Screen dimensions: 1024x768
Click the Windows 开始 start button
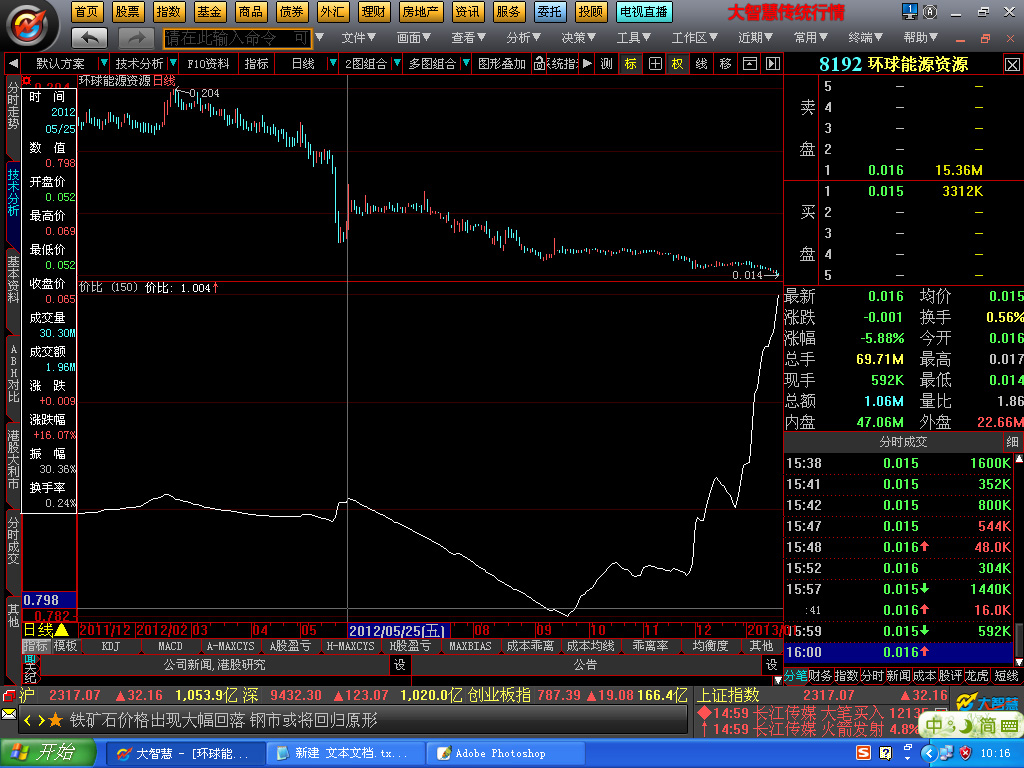click(48, 753)
